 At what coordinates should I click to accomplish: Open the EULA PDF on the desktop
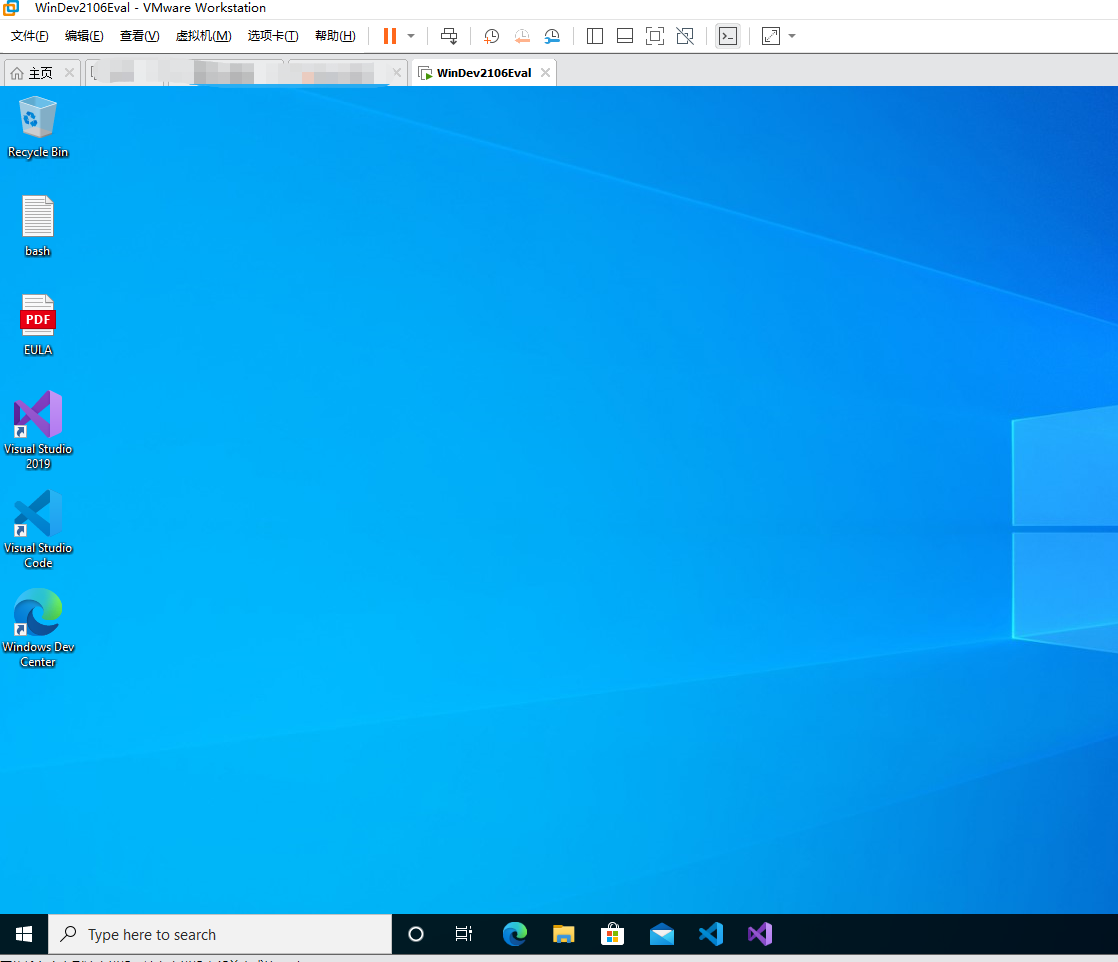pos(37,320)
